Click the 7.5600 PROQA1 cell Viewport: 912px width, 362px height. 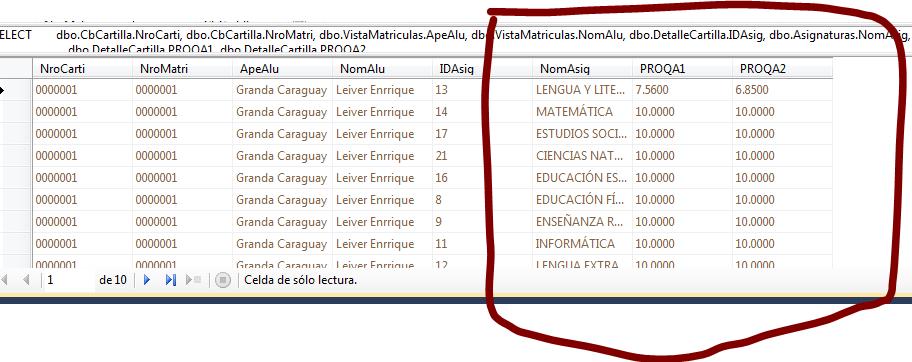[683, 90]
